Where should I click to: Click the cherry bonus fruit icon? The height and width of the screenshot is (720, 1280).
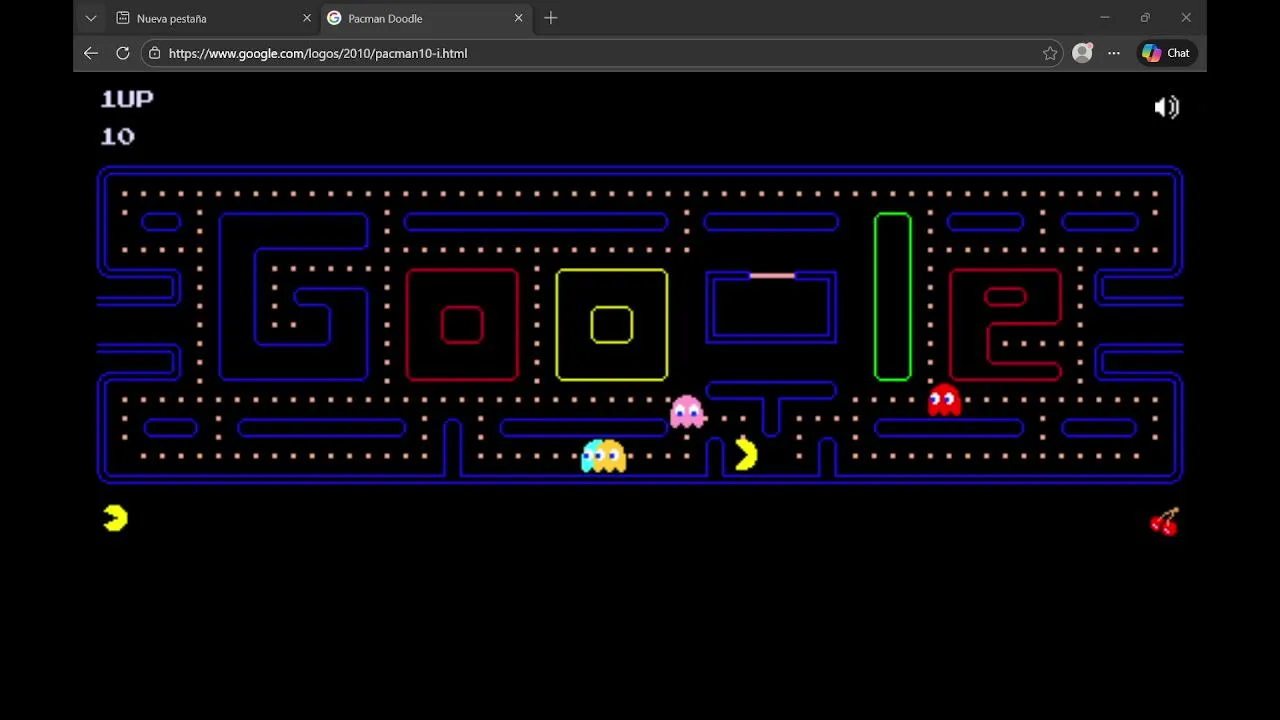1165,522
